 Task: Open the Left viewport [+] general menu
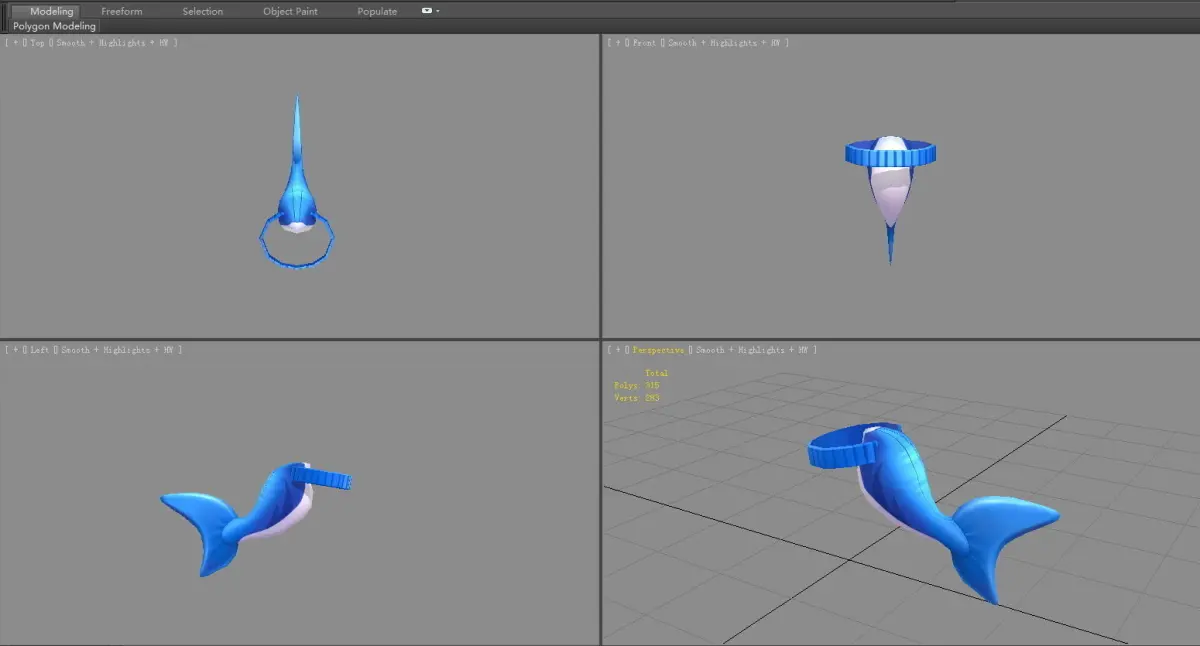click(x=17, y=350)
